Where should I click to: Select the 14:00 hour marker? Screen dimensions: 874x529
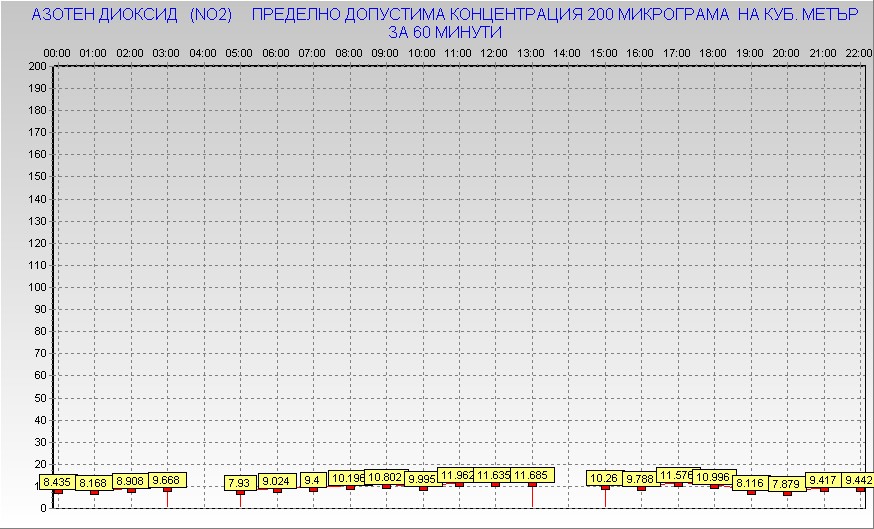coord(567,53)
